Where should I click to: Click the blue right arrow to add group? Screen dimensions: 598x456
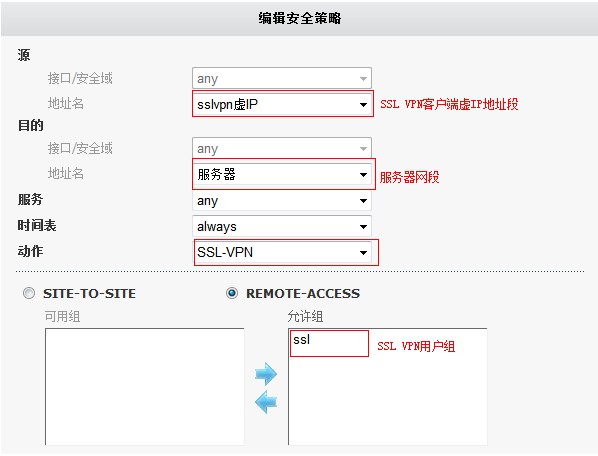[x=266, y=374]
